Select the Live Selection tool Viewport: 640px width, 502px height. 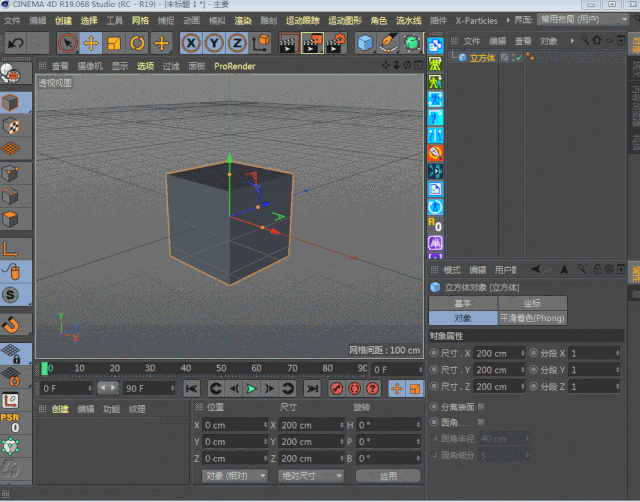[68, 43]
